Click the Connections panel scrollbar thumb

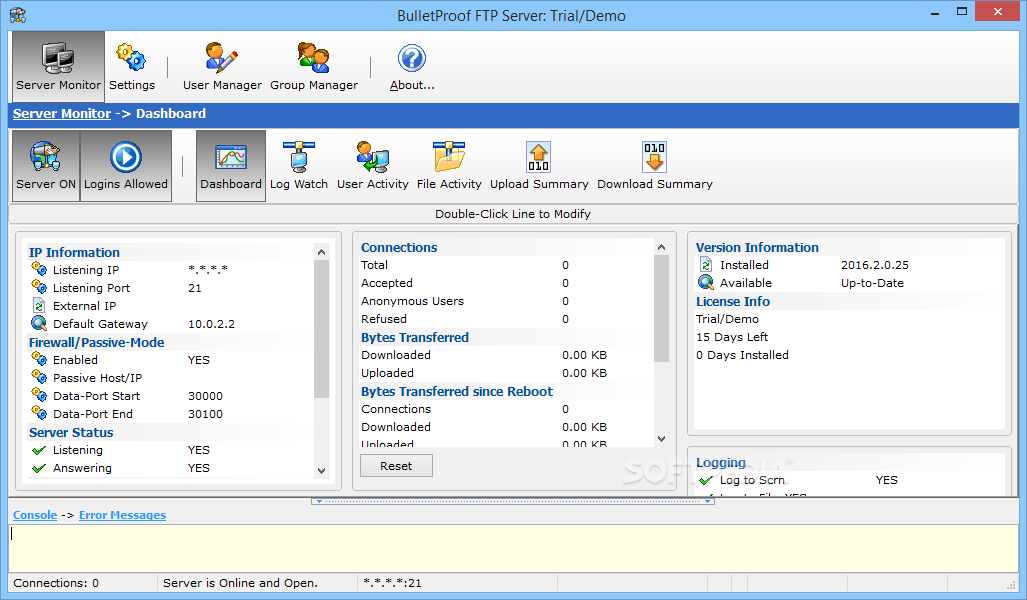point(662,309)
